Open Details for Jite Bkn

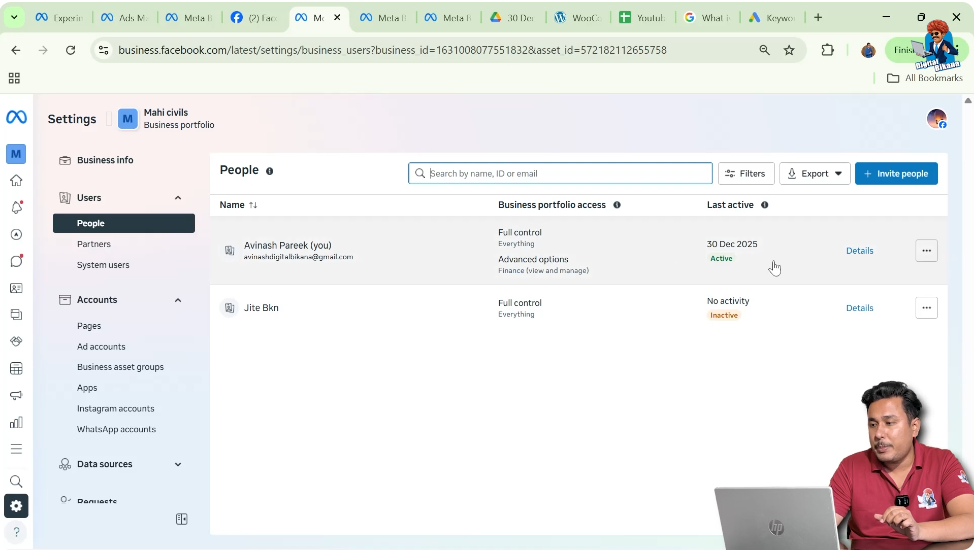[859, 308]
